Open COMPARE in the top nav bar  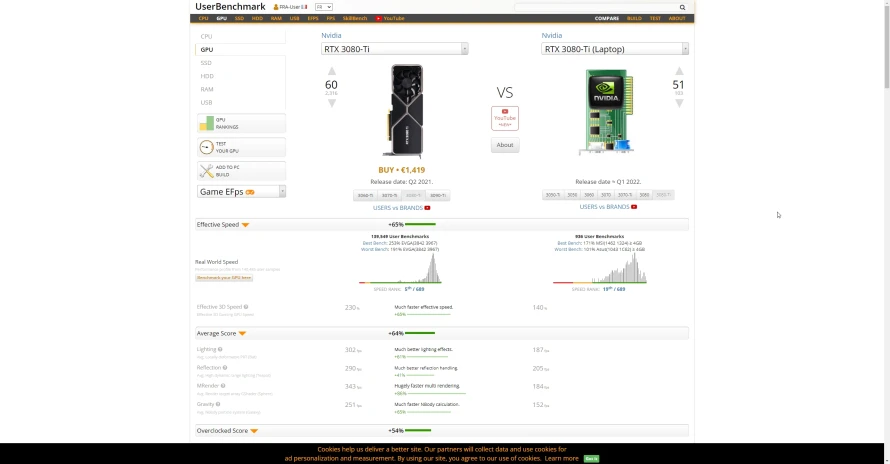click(607, 18)
